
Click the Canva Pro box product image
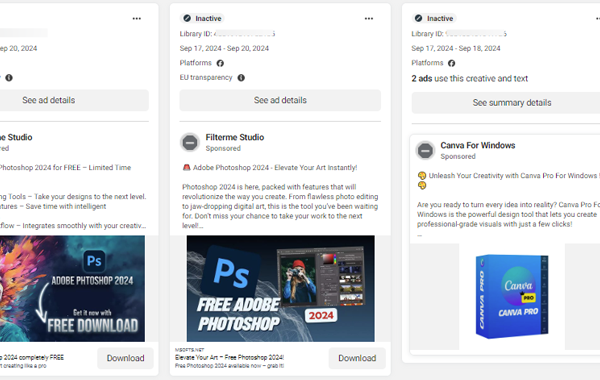tap(512, 297)
